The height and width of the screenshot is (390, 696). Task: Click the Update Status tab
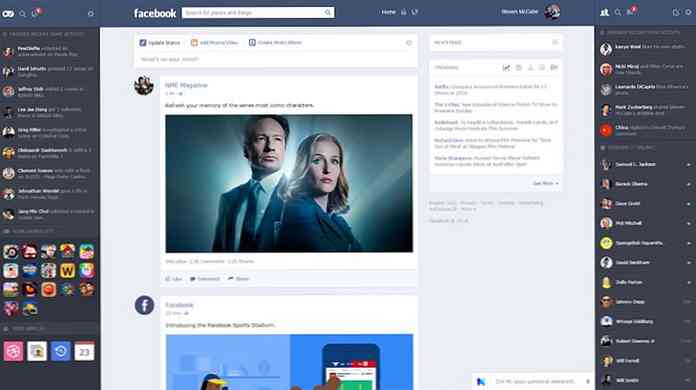tap(160, 43)
